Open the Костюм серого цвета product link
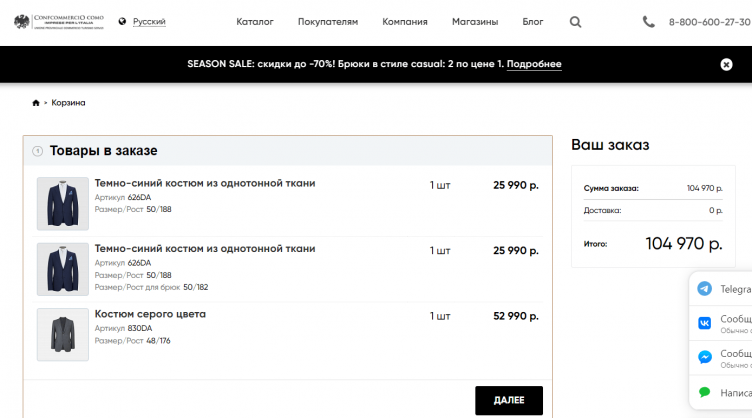Image resolution: width=752 pixels, height=418 pixels. pos(150,314)
